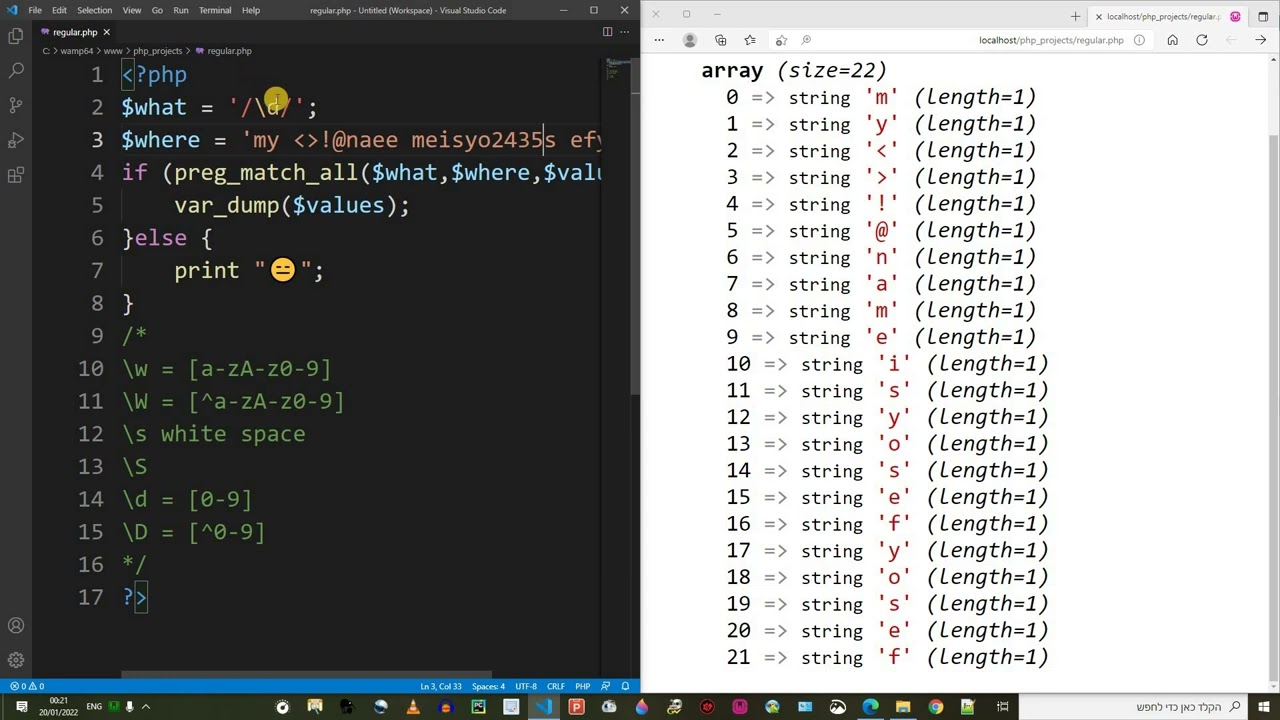Close the localhost regular.php browser tab
The image size is (1280, 720).
pos(1098,17)
